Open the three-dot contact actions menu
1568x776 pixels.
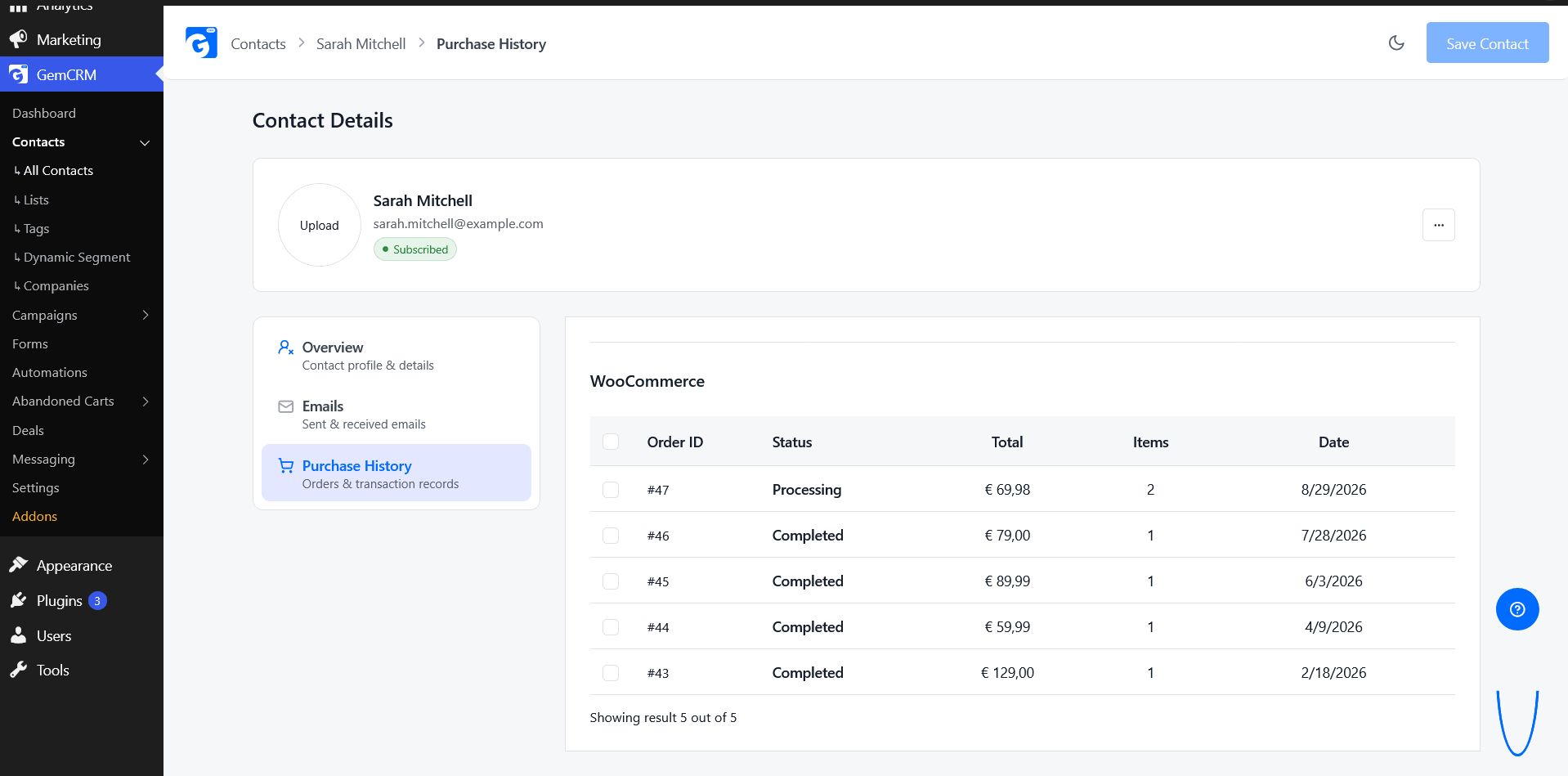click(x=1438, y=225)
